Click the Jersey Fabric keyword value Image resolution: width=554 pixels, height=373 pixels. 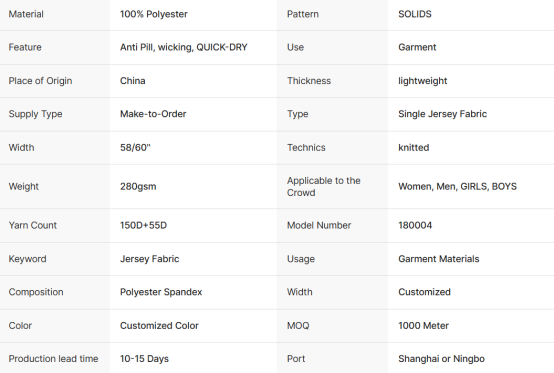[149, 259]
